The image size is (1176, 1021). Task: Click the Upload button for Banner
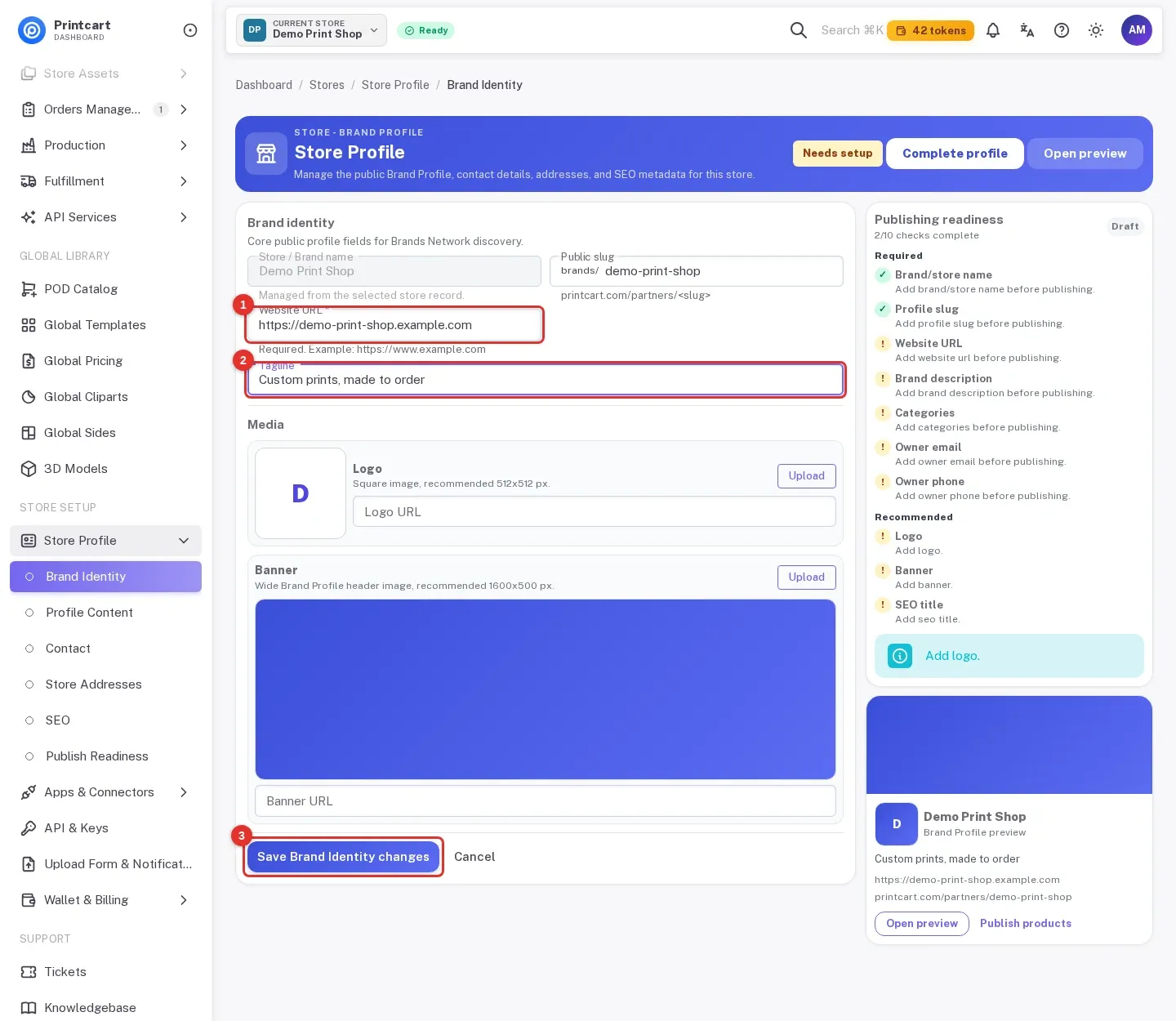pos(806,577)
